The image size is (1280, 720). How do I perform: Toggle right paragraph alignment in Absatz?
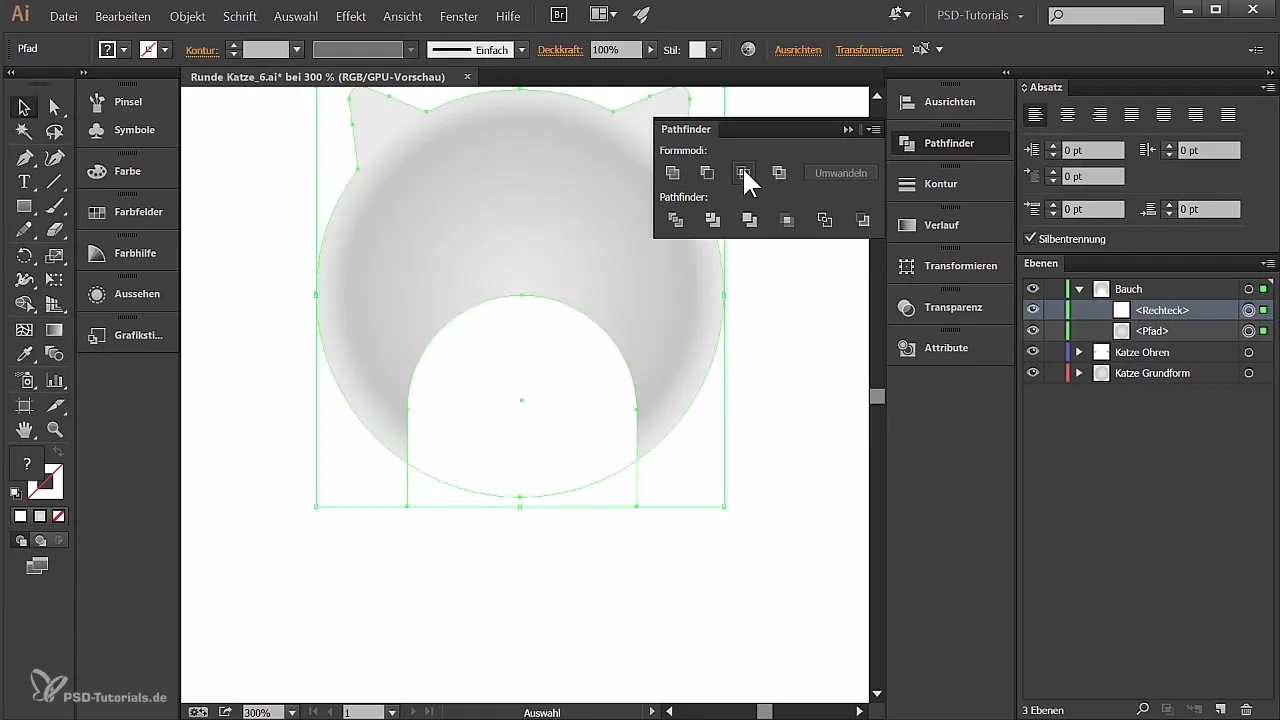[1100, 115]
